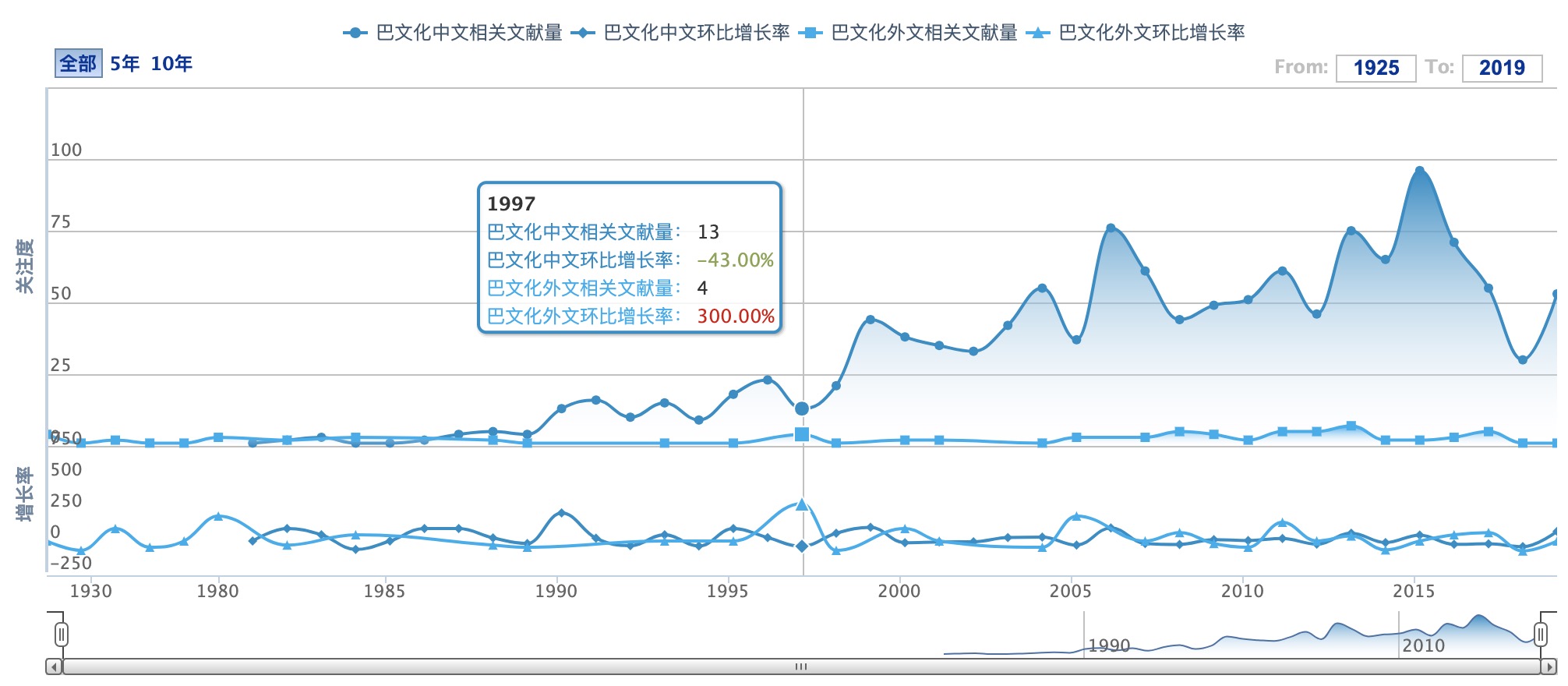Click the 2006 peak data point

pos(1111,228)
